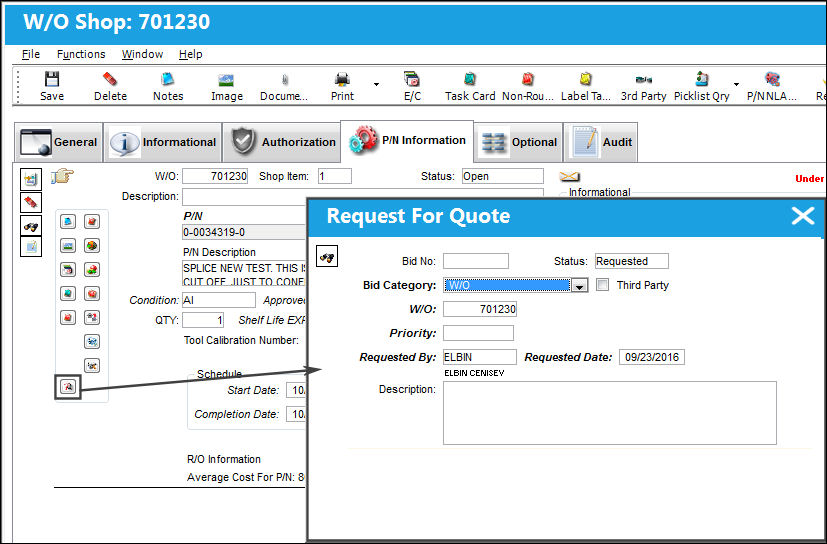Viewport: 827px width, 544px height.
Task: Switch to the Audit tab
Action: (601, 142)
